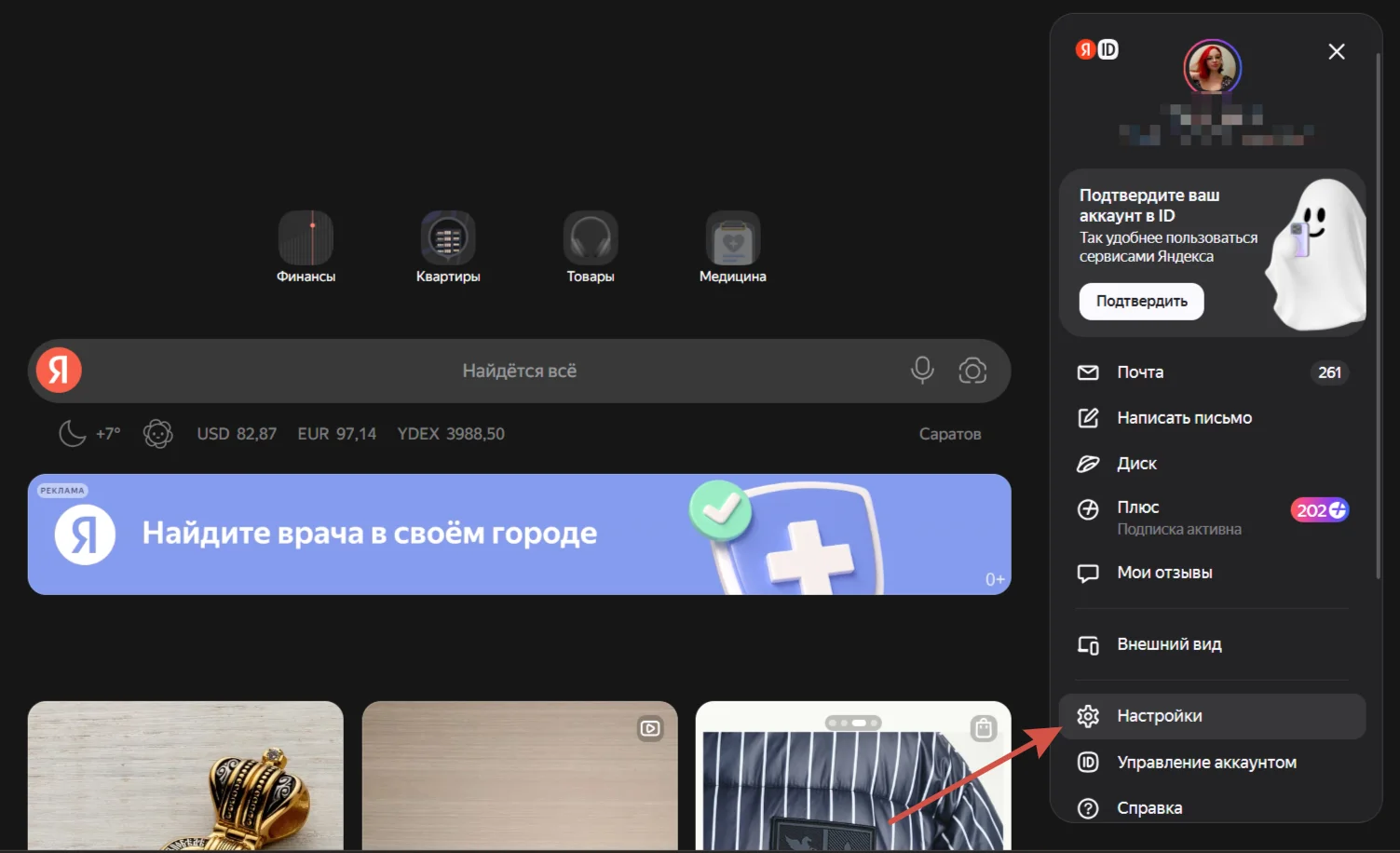The width and height of the screenshot is (1400, 853).
Task: Click the 261 unread mail counter
Action: [x=1329, y=372]
